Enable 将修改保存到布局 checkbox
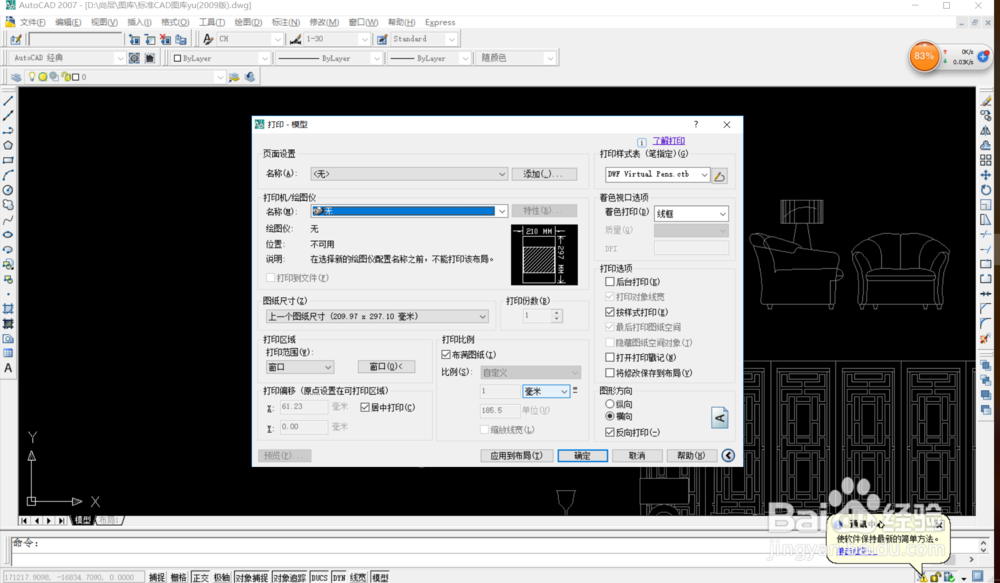The height and width of the screenshot is (583, 1000). [x=610, y=373]
